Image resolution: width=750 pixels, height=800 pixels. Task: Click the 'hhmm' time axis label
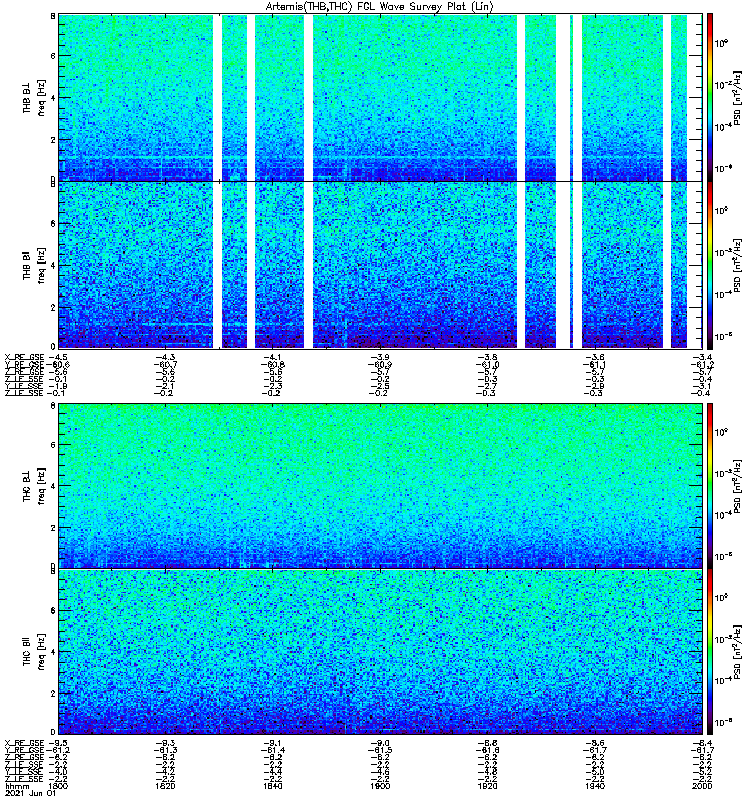click(17, 786)
